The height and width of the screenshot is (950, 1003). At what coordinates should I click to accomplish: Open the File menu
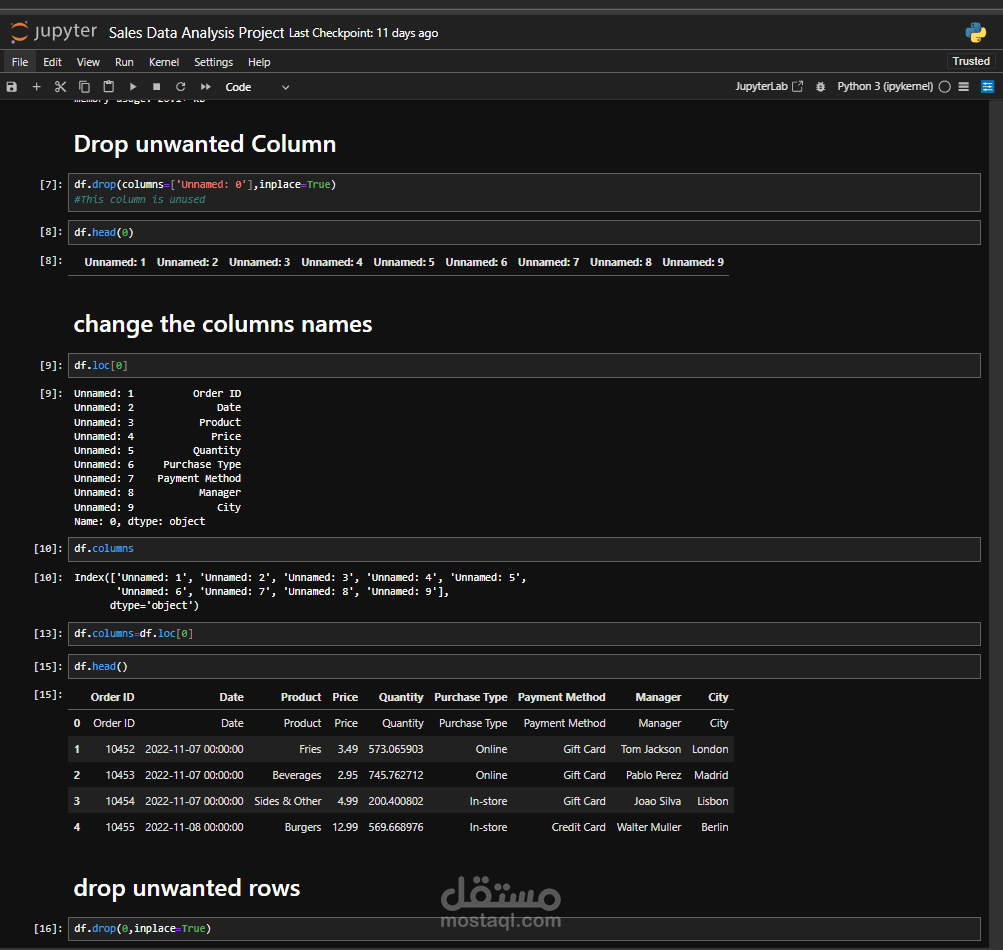click(20, 62)
